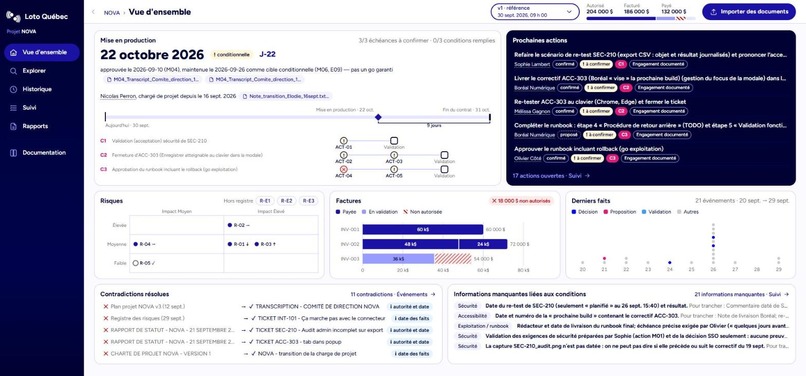
Task: Click the ACT-04 failed status icon
Action: point(343,169)
